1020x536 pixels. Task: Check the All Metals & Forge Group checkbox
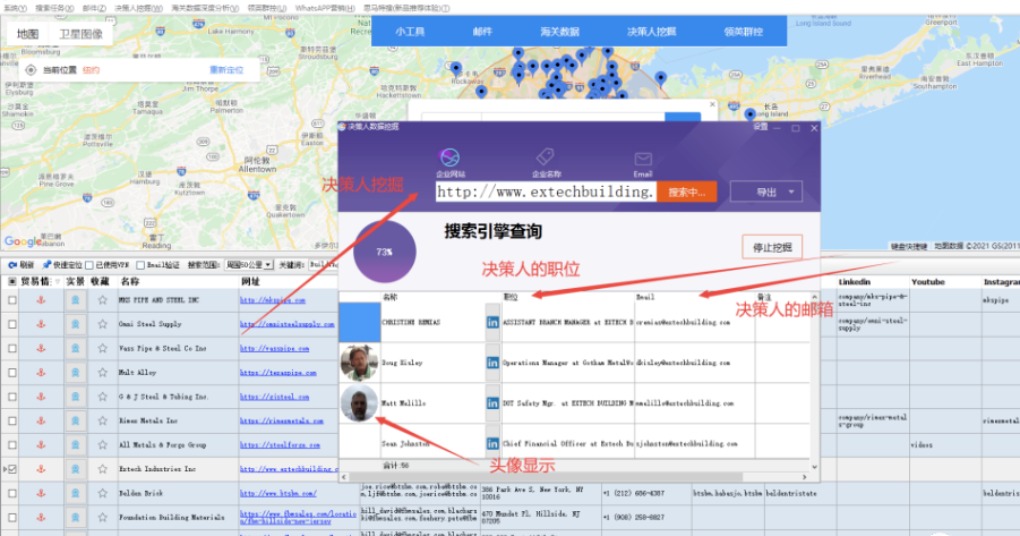point(12,445)
